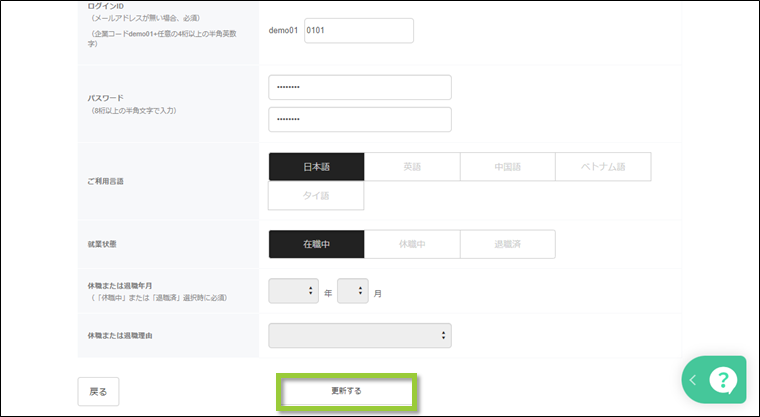Select 英語 language option
This screenshot has height=417, width=760.
click(412, 167)
